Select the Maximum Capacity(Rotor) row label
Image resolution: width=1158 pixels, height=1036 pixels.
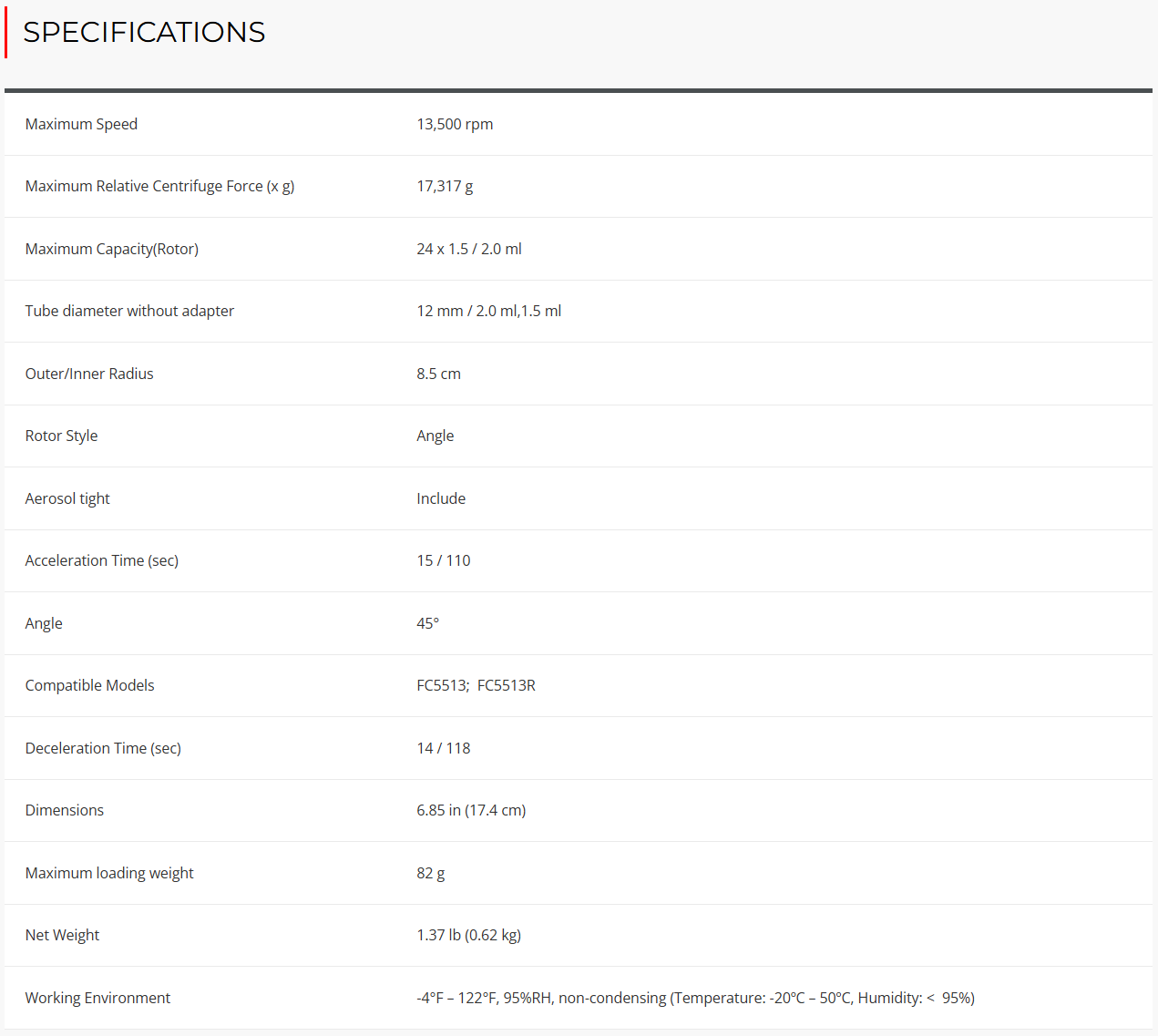[112, 249]
